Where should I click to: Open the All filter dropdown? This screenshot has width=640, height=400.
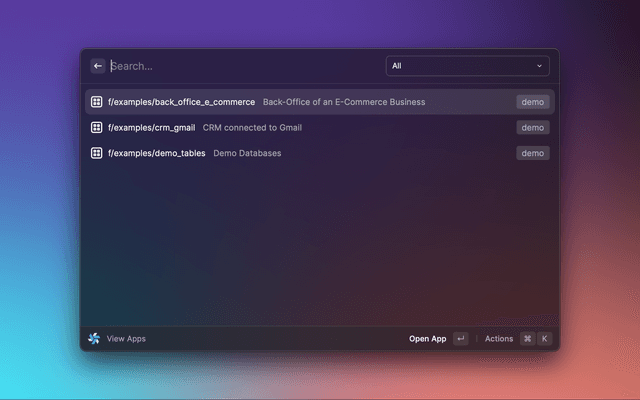(x=466, y=66)
